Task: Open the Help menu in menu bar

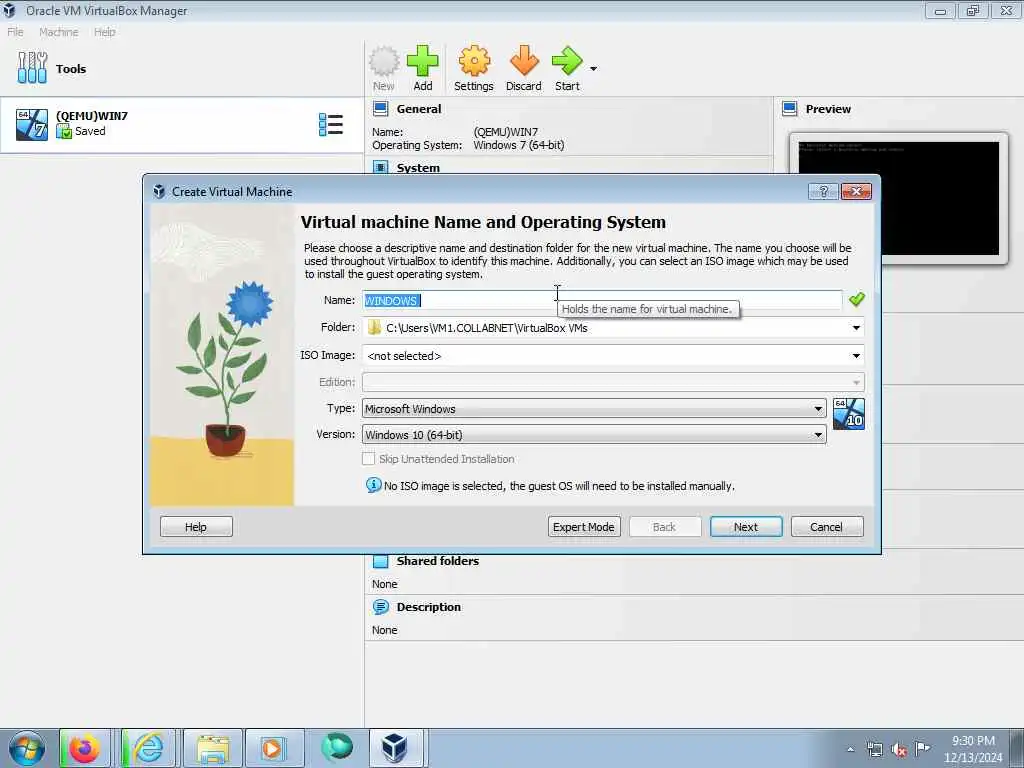Action: (104, 32)
